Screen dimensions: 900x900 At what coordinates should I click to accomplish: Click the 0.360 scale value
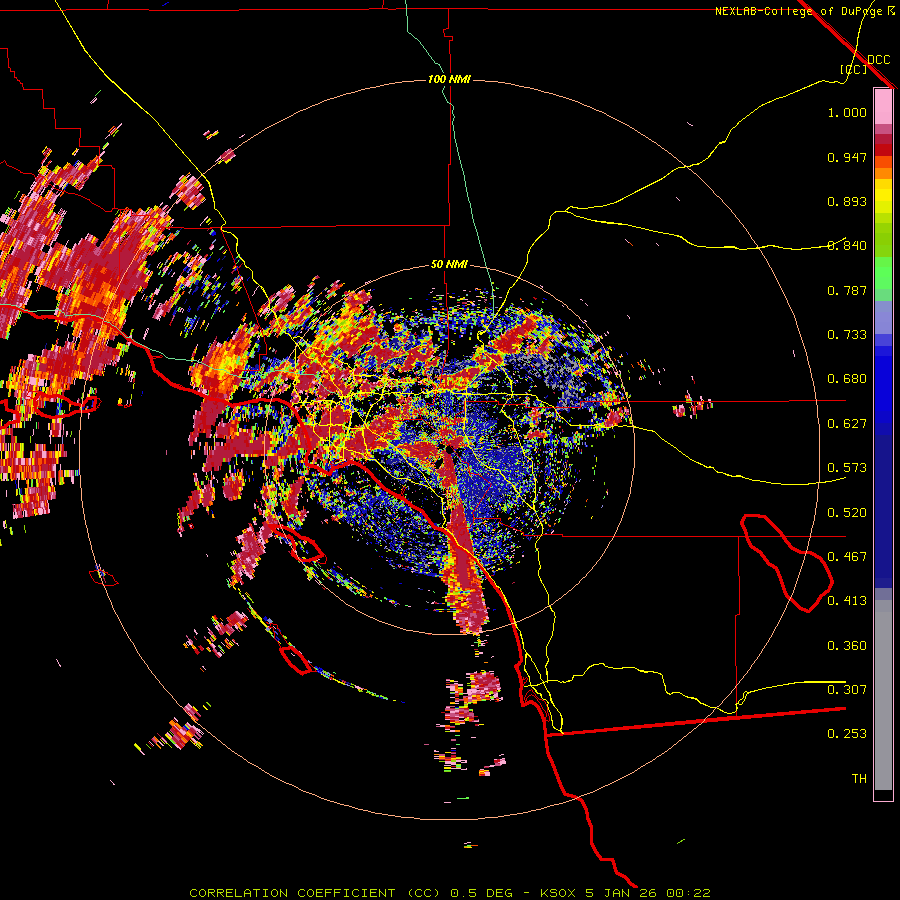click(847, 646)
